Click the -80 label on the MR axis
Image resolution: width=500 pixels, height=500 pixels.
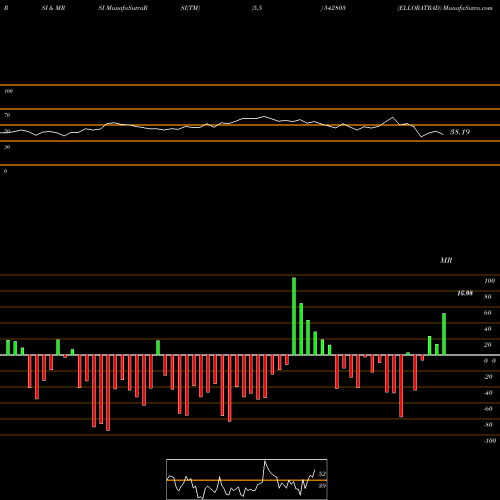(x=488, y=425)
